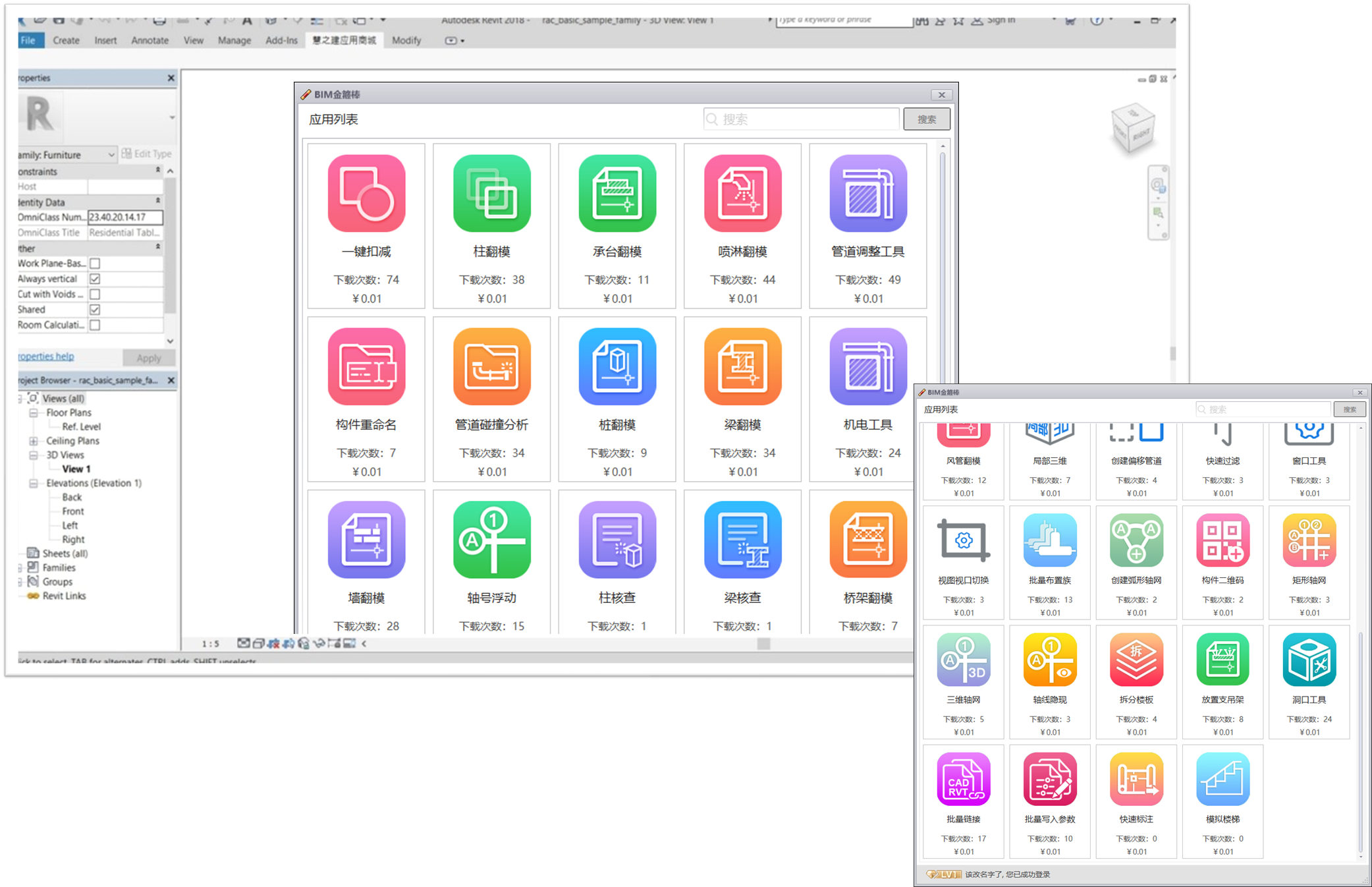
Task: Open the 梁核查 app icon
Action: point(743,540)
